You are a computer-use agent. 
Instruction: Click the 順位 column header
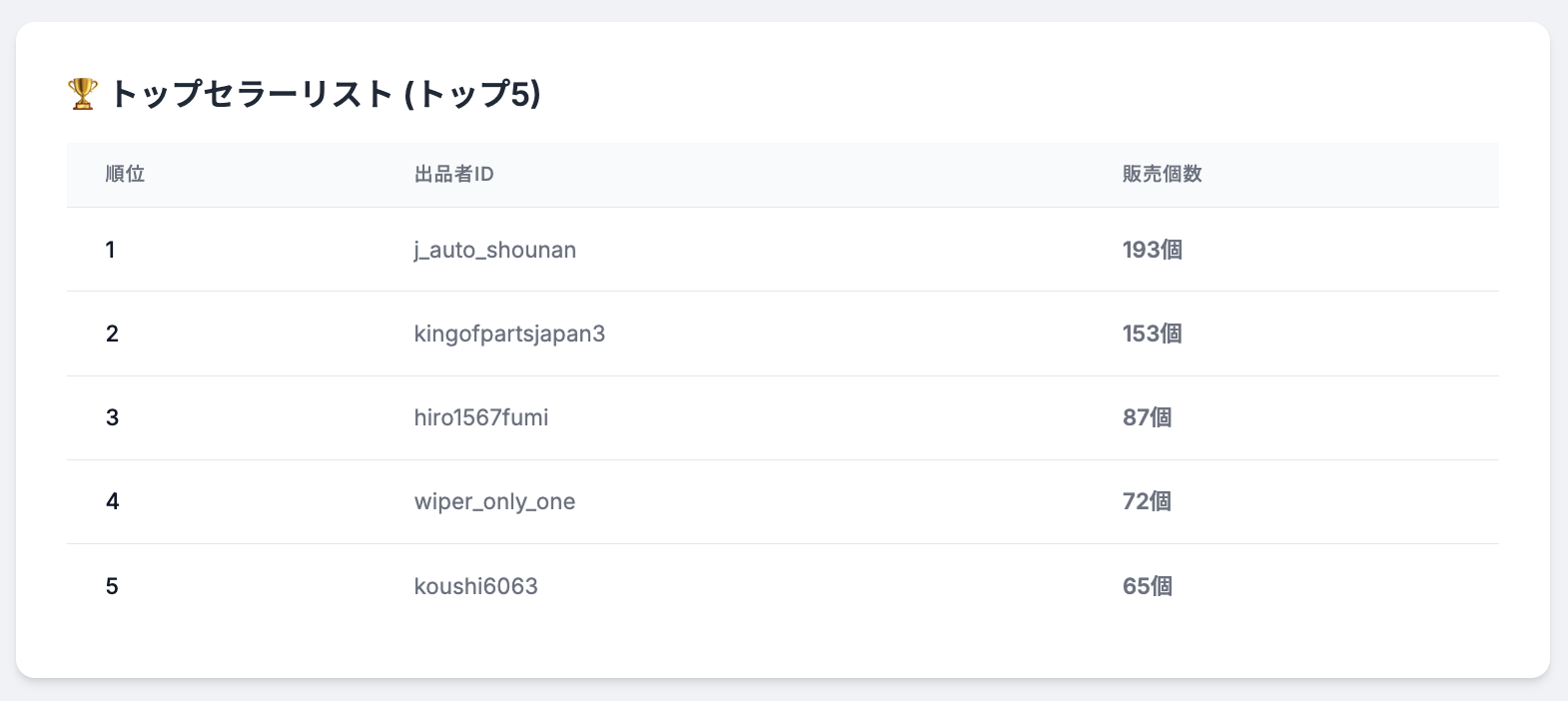[125, 175]
